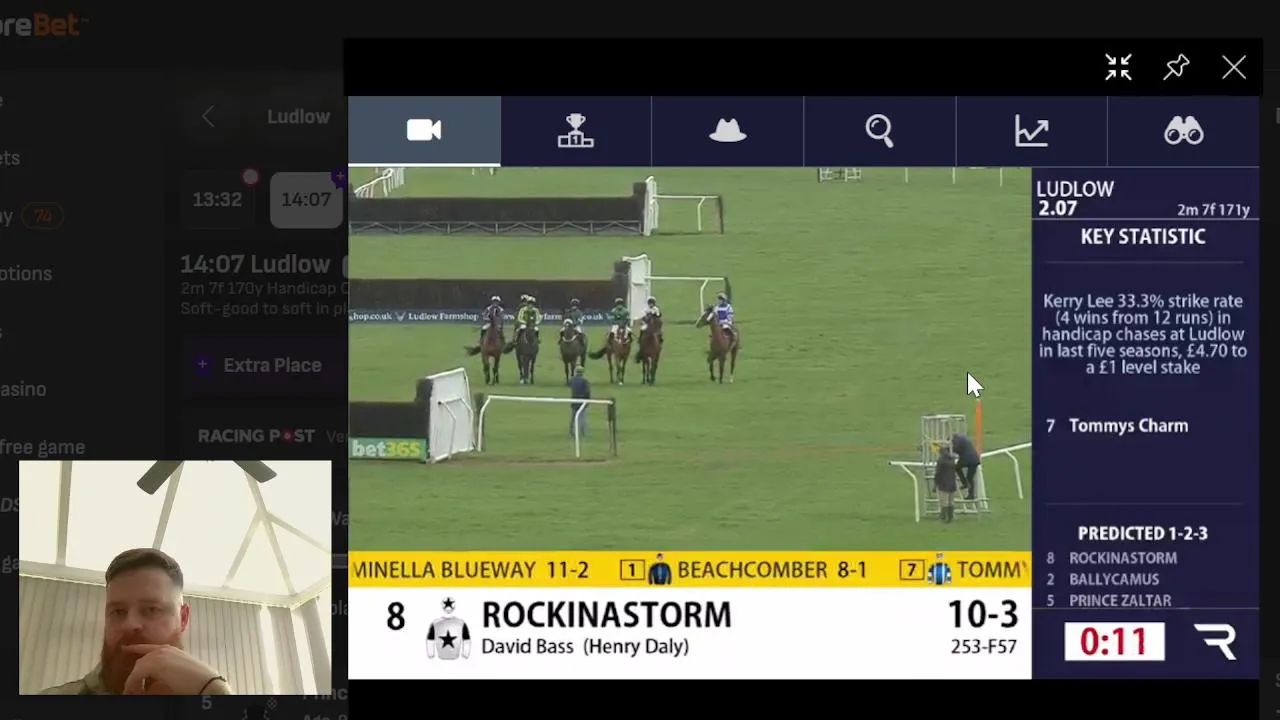Shrink the player with the collapse arrows icon
This screenshot has width=1280, height=720.
click(x=1118, y=67)
